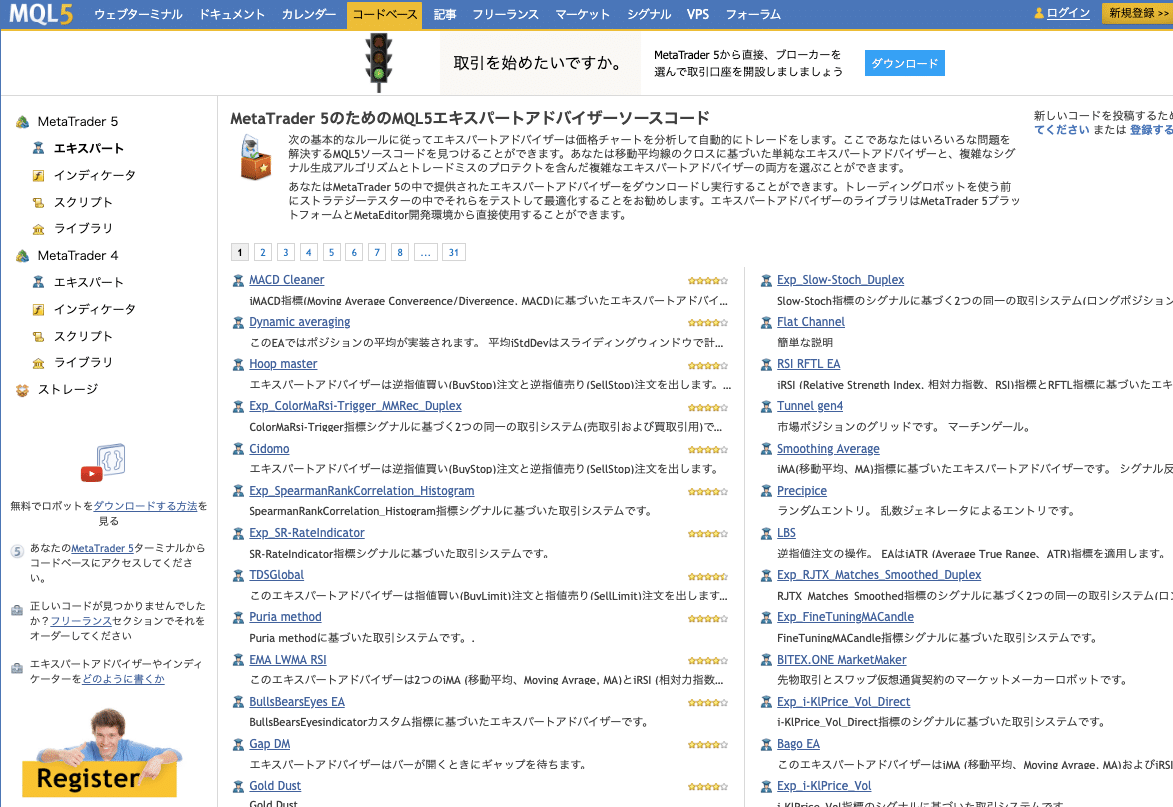This screenshot has height=807, width=1173.
Task: Click star rating of Puria method
Action: click(x=708, y=619)
